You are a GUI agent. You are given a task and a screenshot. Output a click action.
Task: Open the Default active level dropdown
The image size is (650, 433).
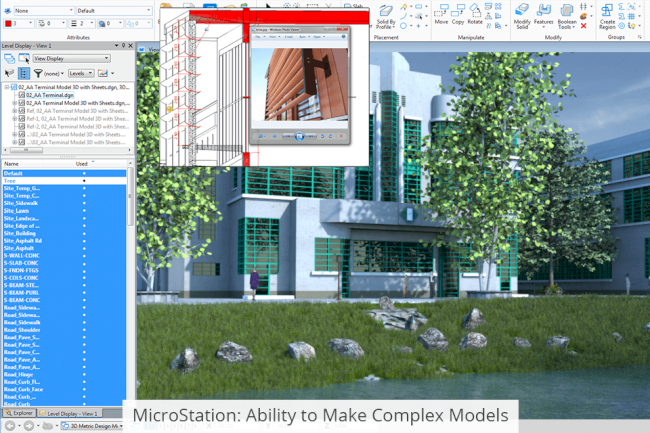[114, 10]
